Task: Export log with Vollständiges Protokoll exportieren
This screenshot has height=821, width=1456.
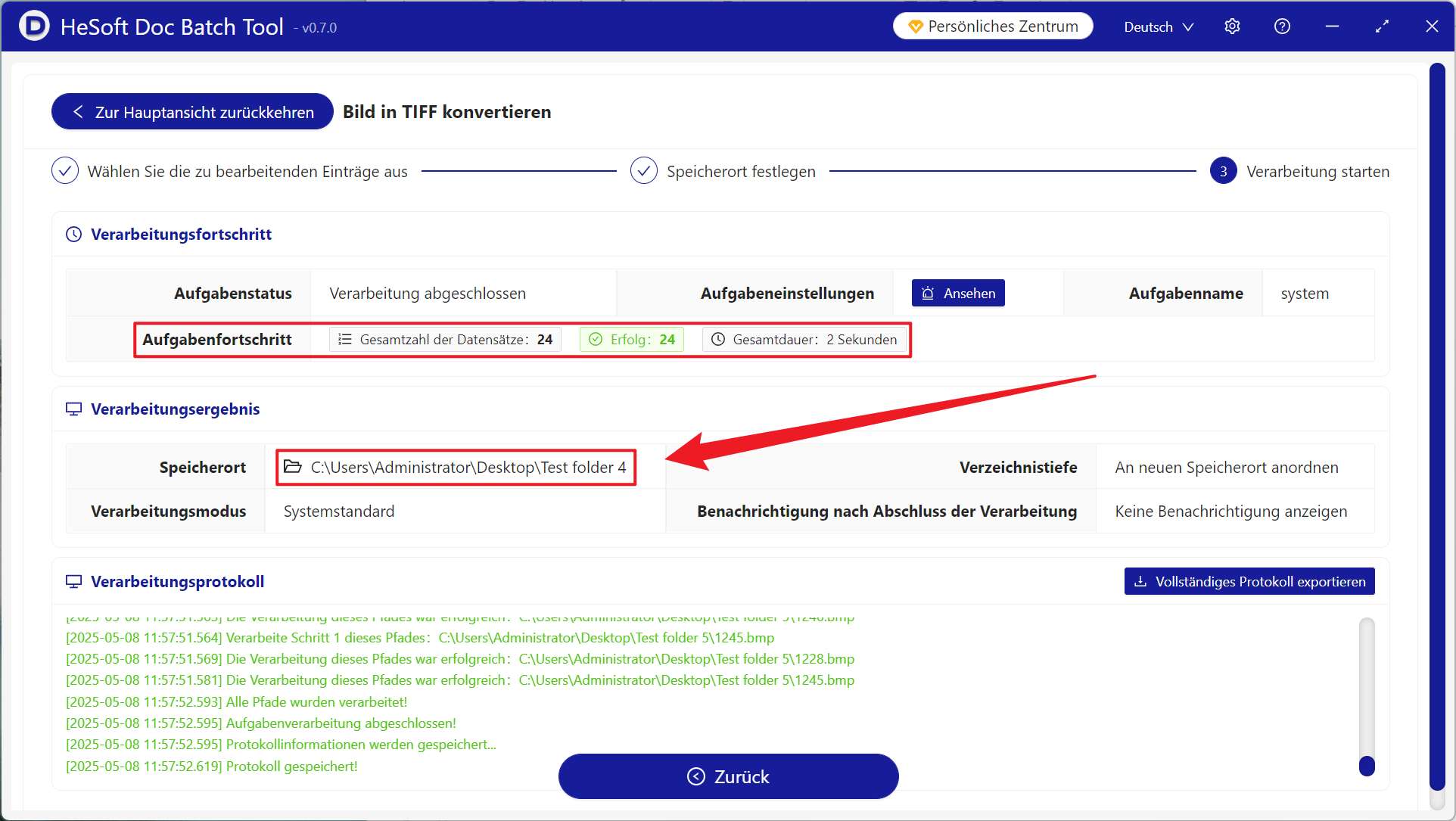Action: pyautogui.click(x=1249, y=582)
